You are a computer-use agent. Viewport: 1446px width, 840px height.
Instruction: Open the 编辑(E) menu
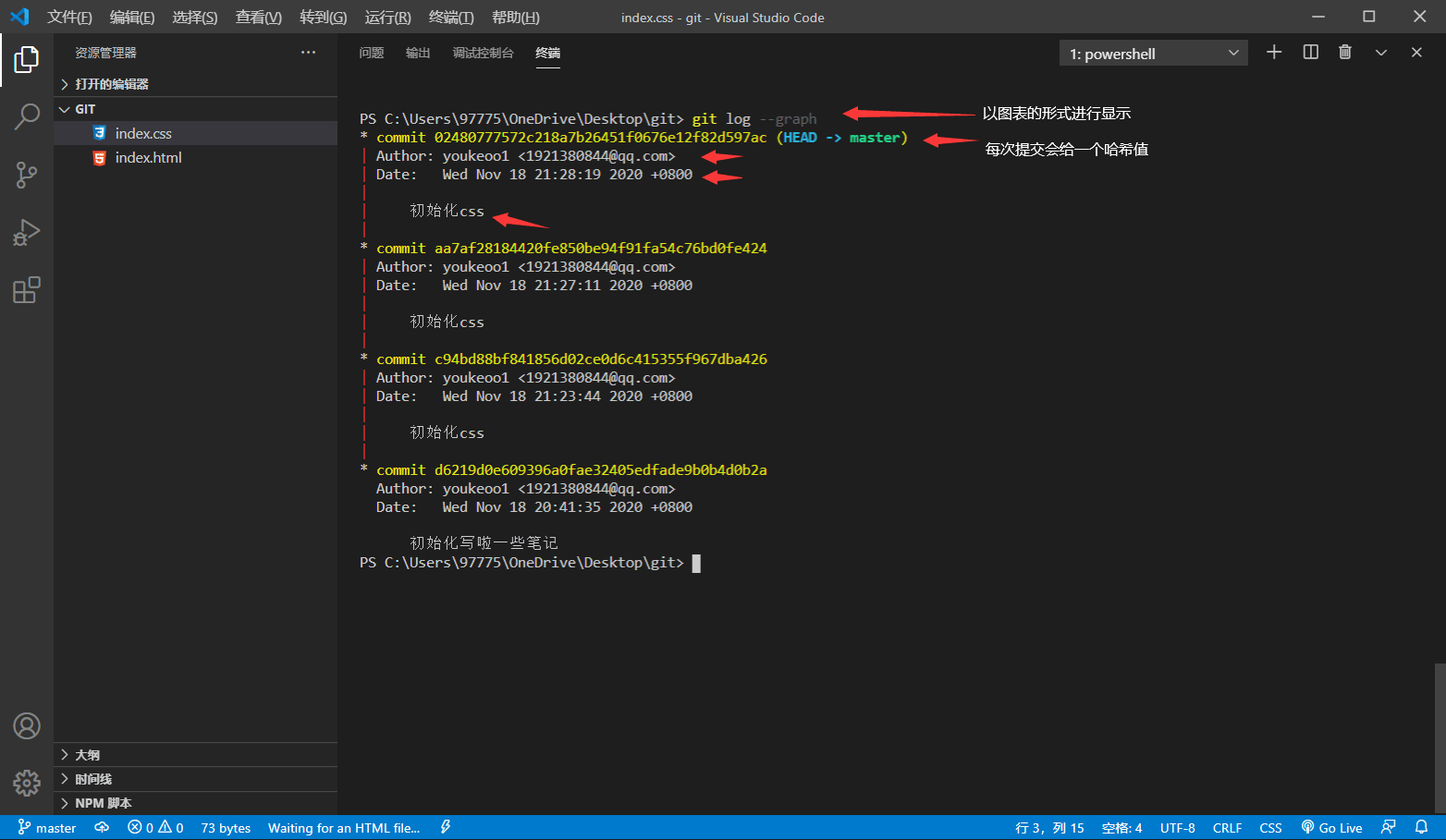point(132,18)
